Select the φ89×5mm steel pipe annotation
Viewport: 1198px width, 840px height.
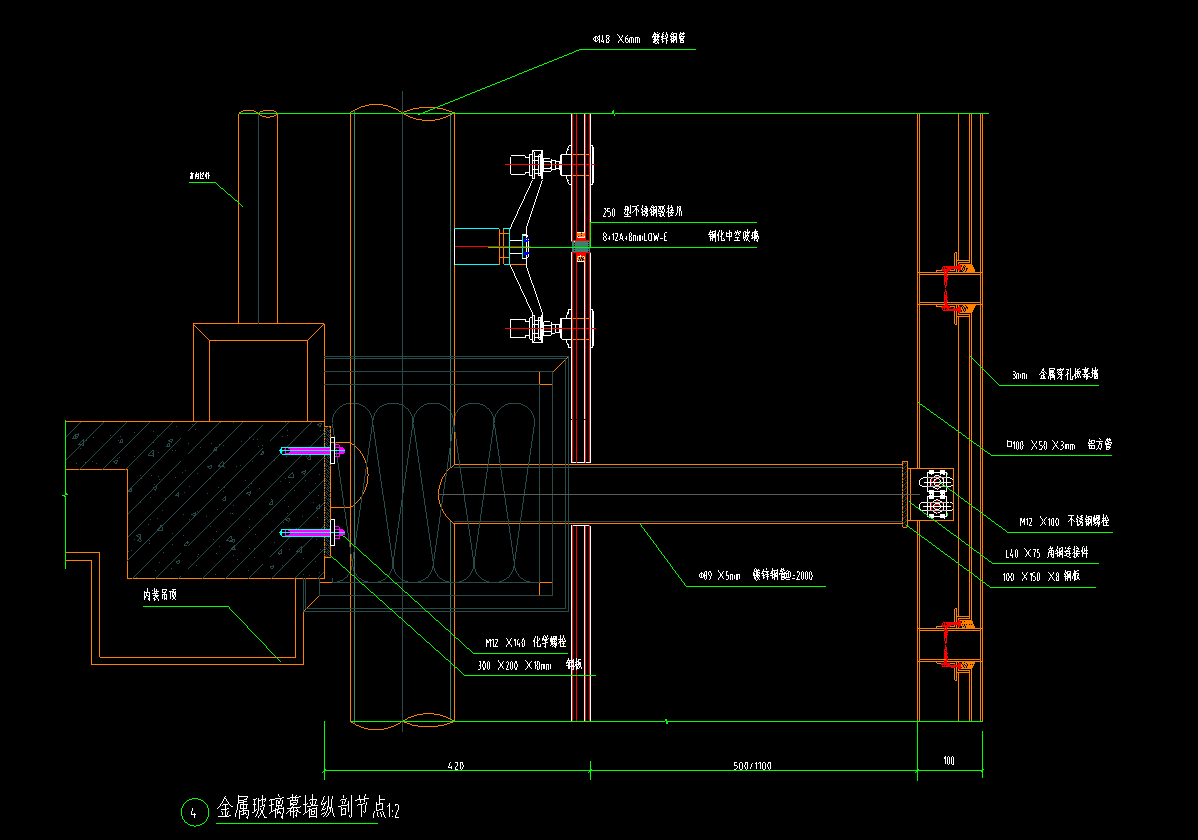pyautogui.click(x=748, y=576)
